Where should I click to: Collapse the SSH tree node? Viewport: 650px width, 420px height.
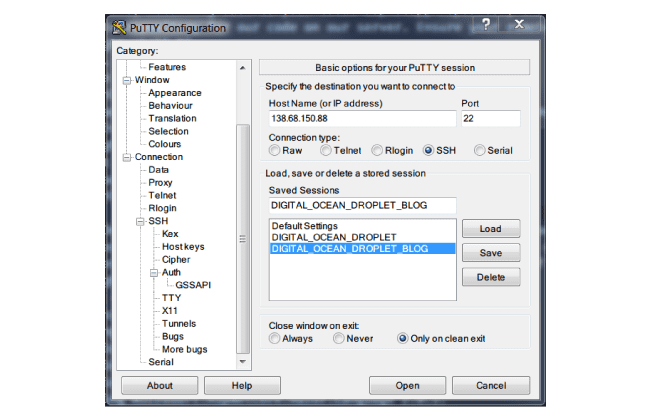141,222
